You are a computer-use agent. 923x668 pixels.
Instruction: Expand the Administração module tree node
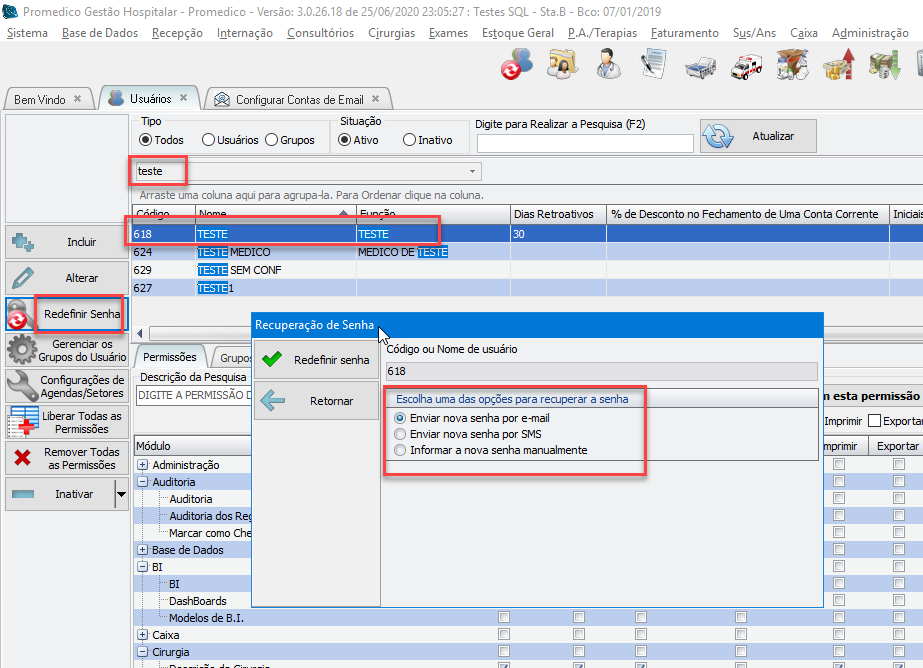coord(143,465)
